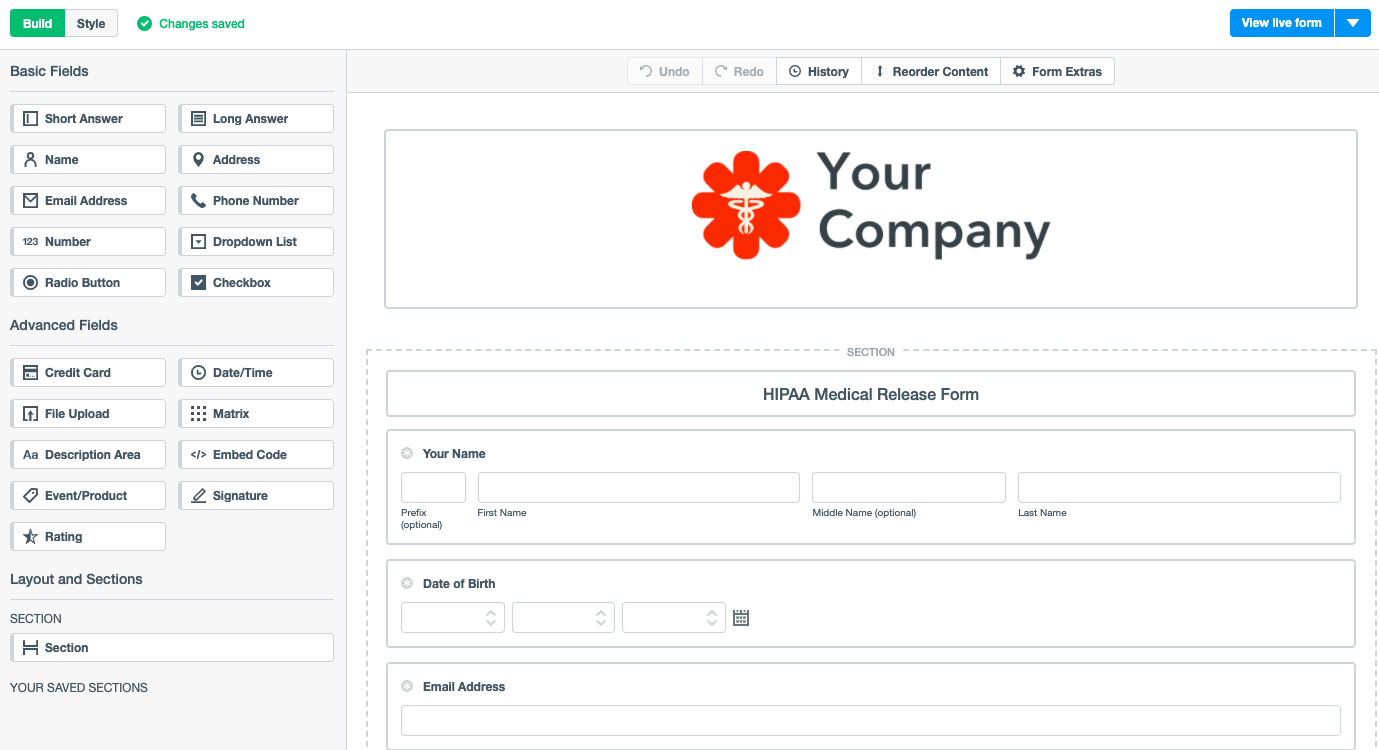Insert a Signature field
Viewport: 1379px width, 750px height.
[256, 495]
